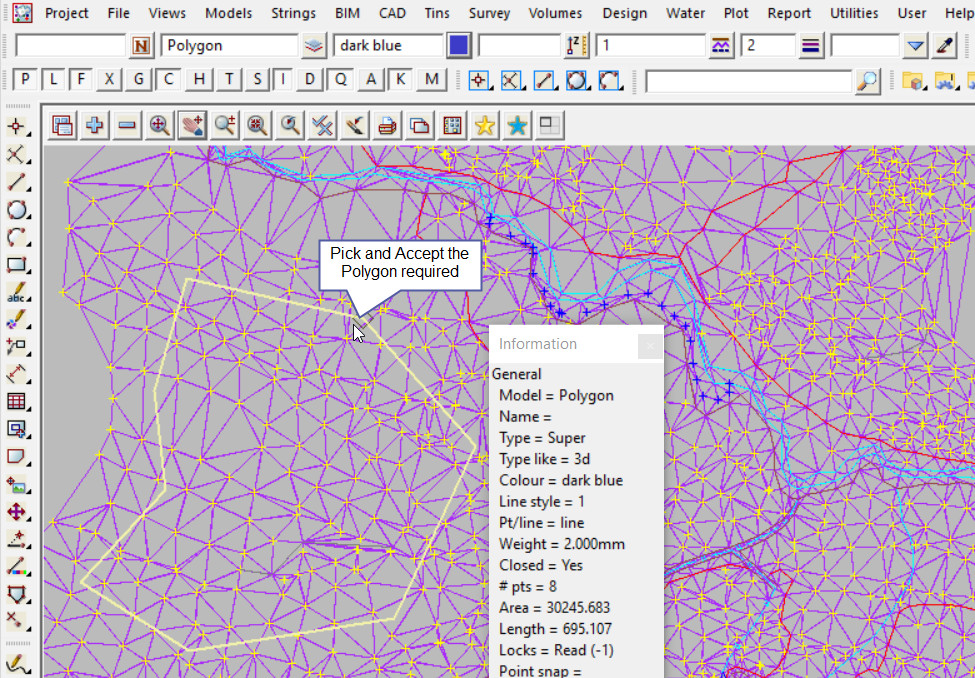Toggle the G snap button
The image size is (975, 678).
140,80
